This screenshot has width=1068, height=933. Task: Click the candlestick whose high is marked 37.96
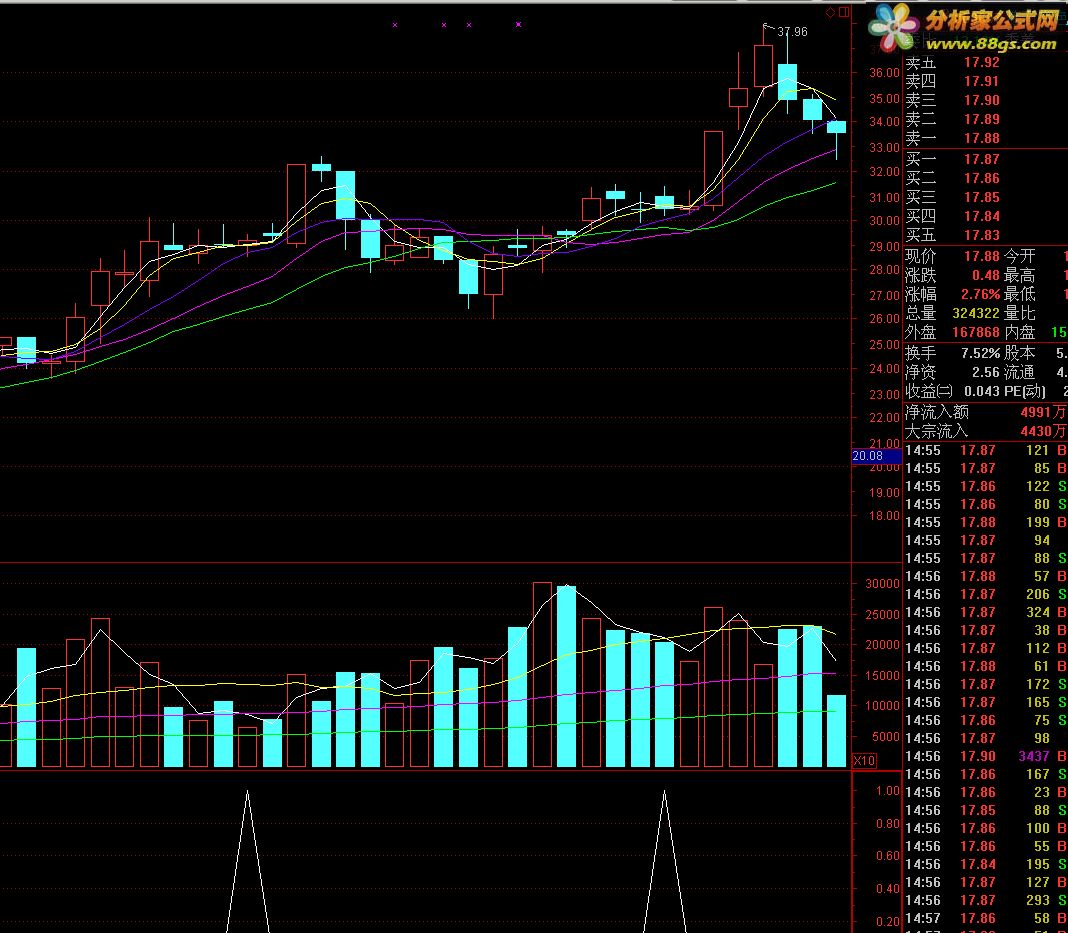pyautogui.click(x=763, y=65)
